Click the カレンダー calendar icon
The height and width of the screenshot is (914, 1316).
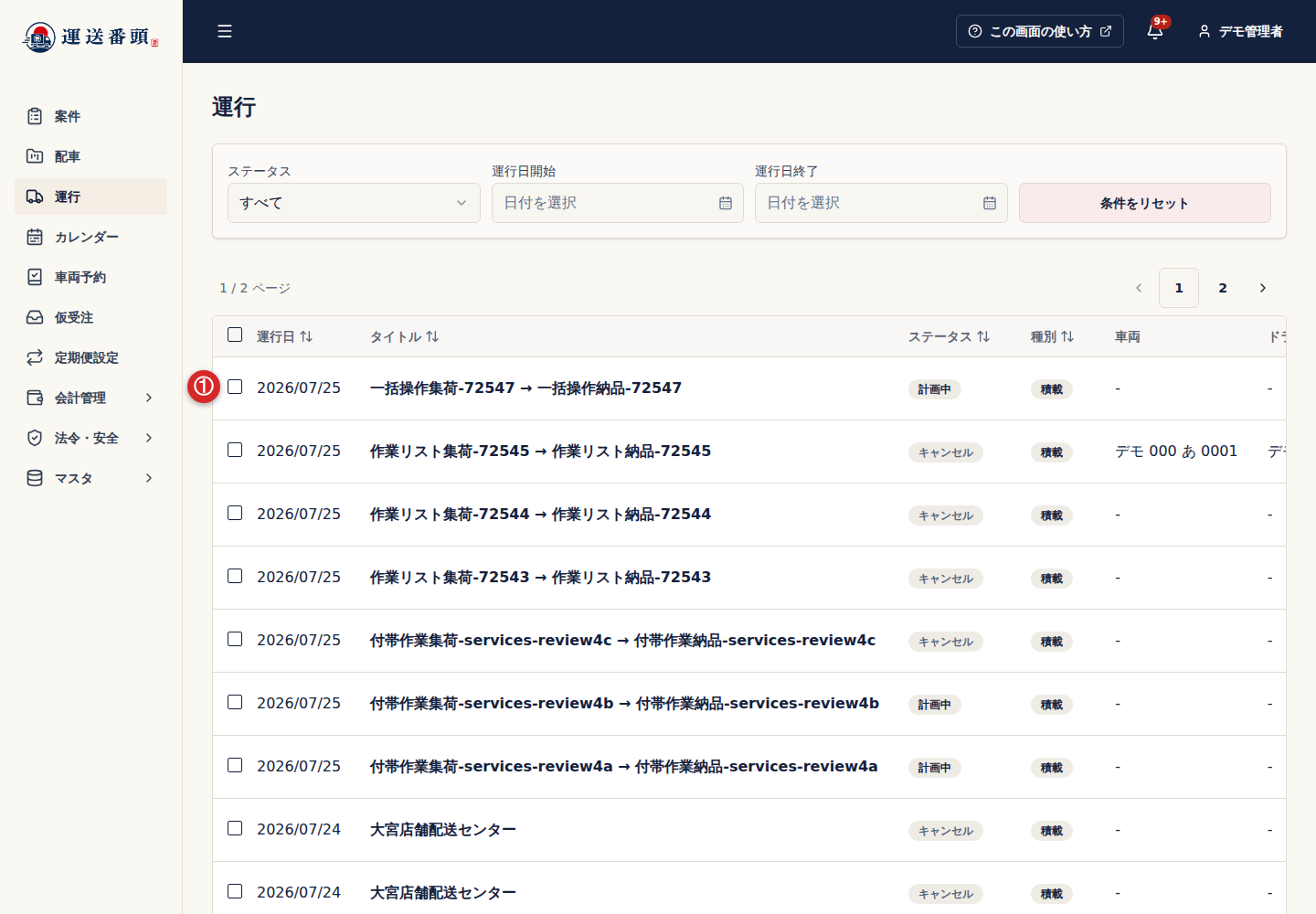(35, 237)
